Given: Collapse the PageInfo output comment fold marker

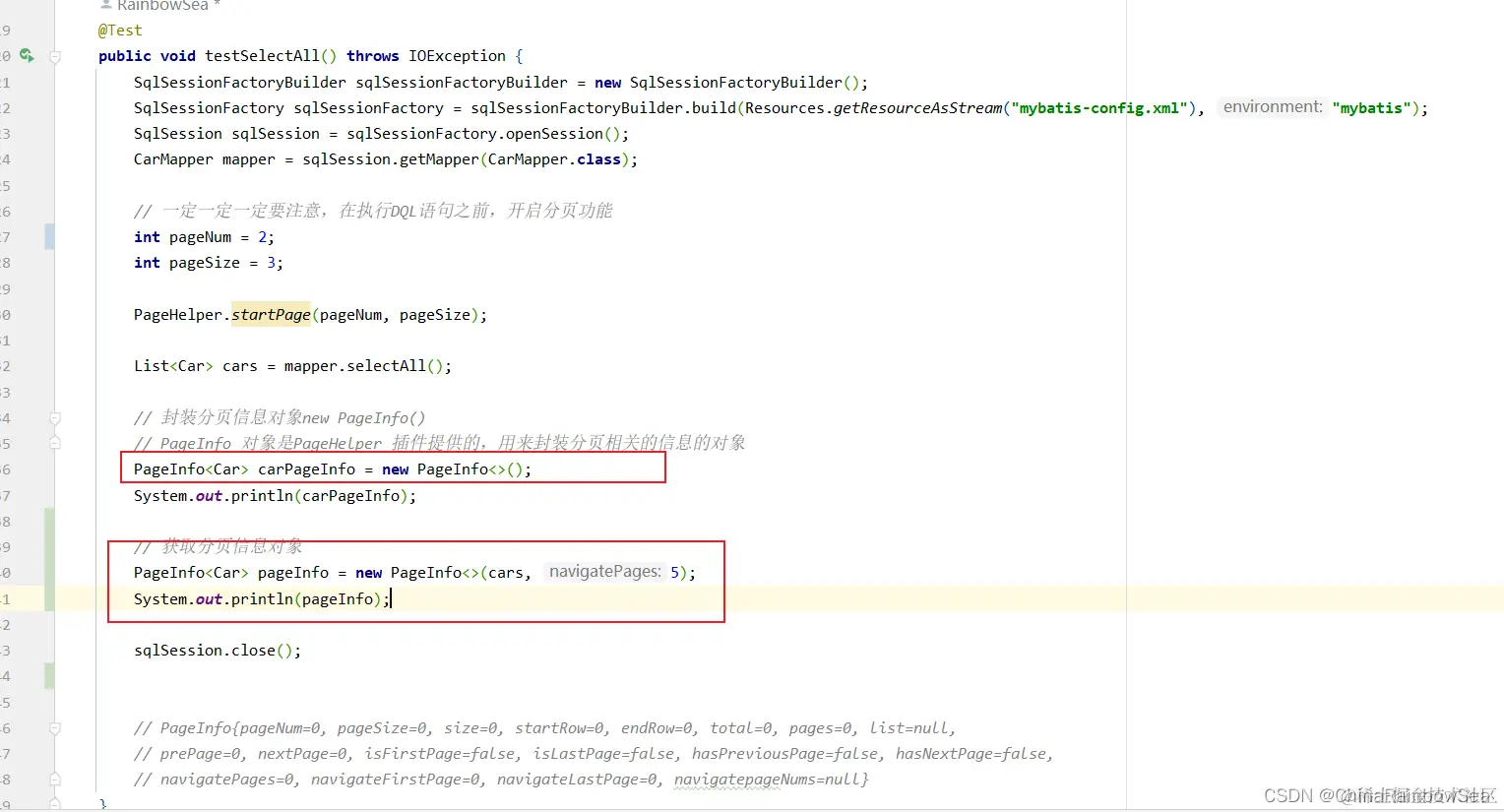Looking at the screenshot, I should click(55, 728).
